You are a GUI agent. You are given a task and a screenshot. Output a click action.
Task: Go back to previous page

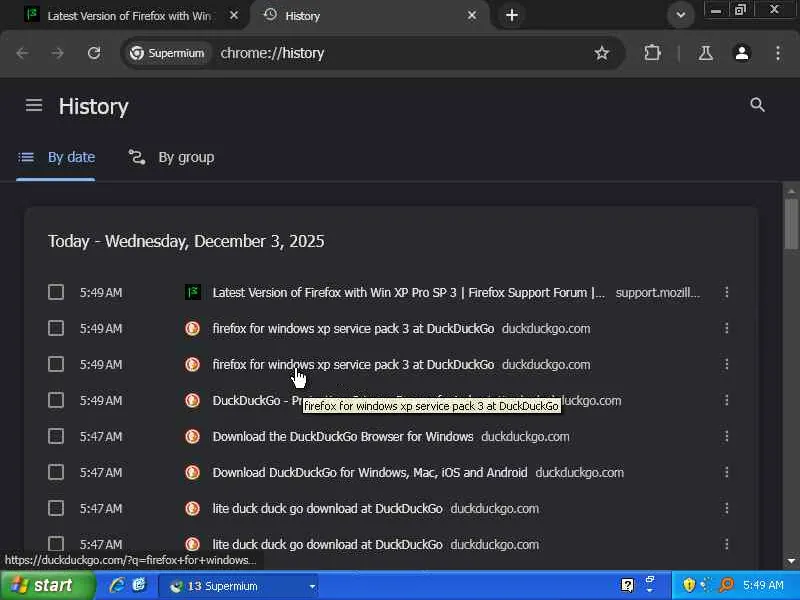pyautogui.click(x=22, y=53)
